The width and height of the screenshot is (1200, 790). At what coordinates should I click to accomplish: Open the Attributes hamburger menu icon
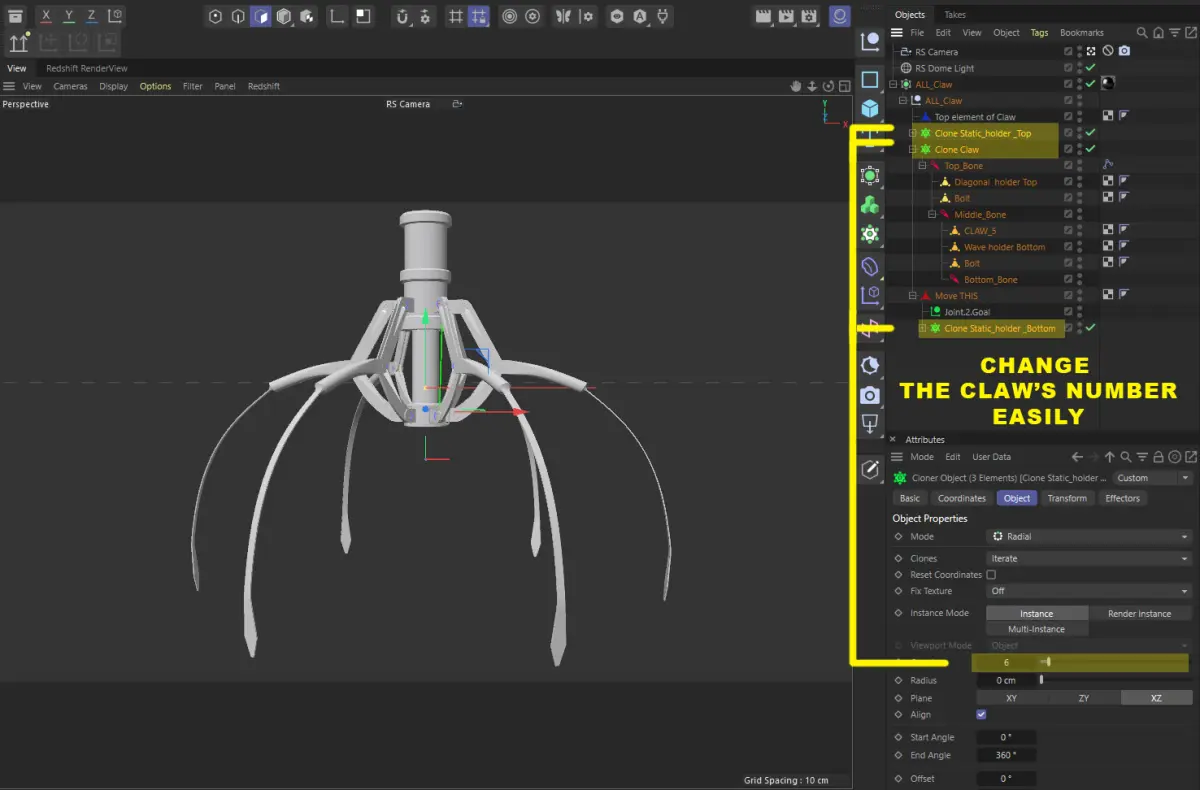coord(897,457)
